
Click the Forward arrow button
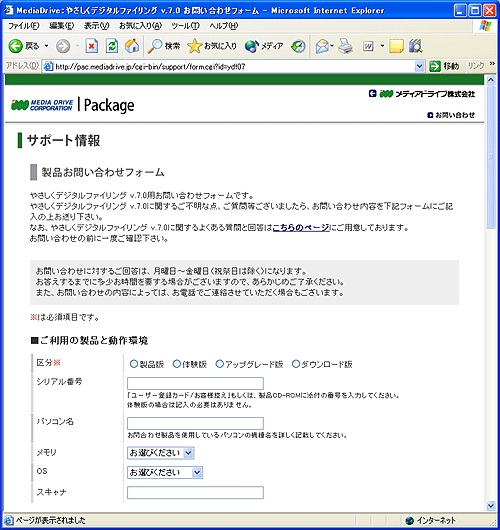click(x=63, y=46)
